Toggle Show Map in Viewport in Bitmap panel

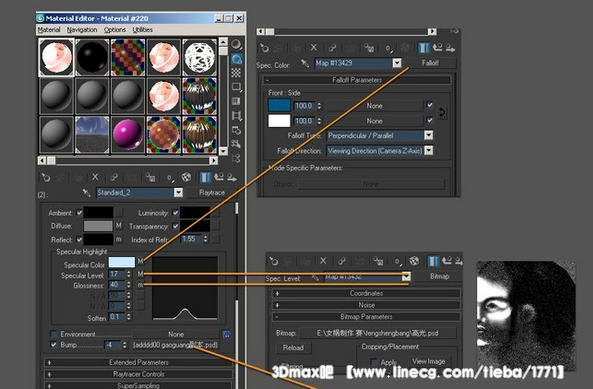point(414,261)
